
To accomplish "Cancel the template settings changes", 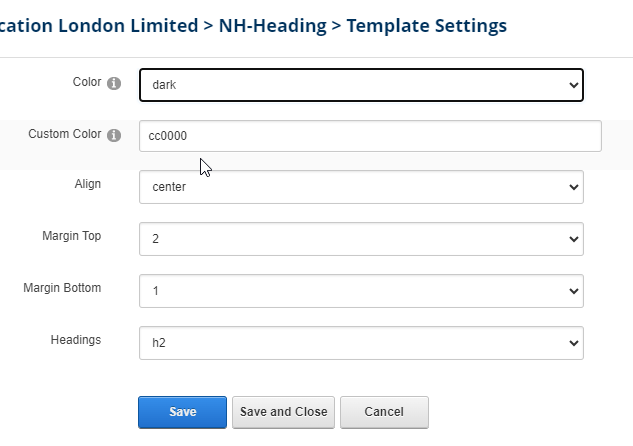I will (384, 412).
